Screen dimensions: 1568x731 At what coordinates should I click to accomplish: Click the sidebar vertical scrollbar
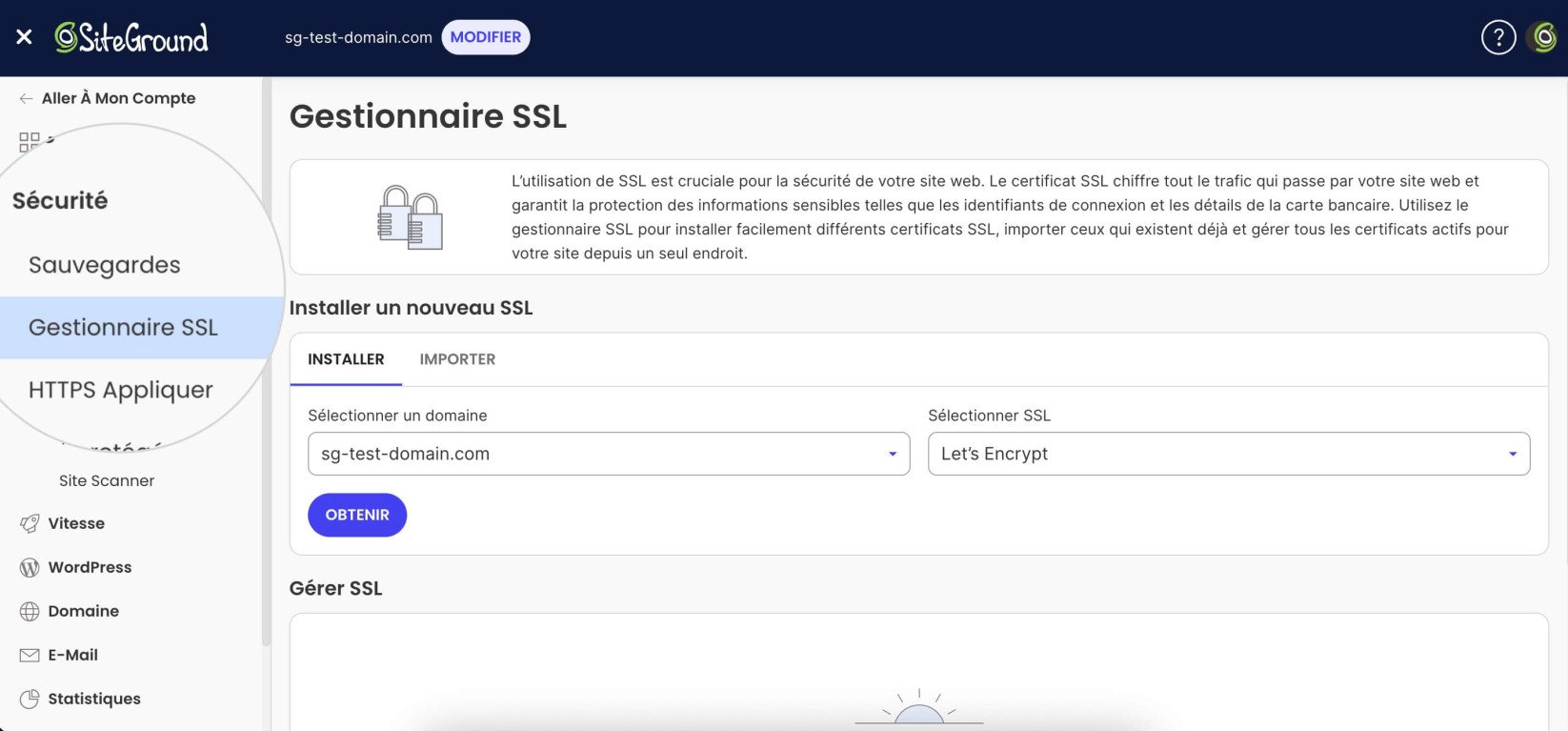[x=266, y=362]
